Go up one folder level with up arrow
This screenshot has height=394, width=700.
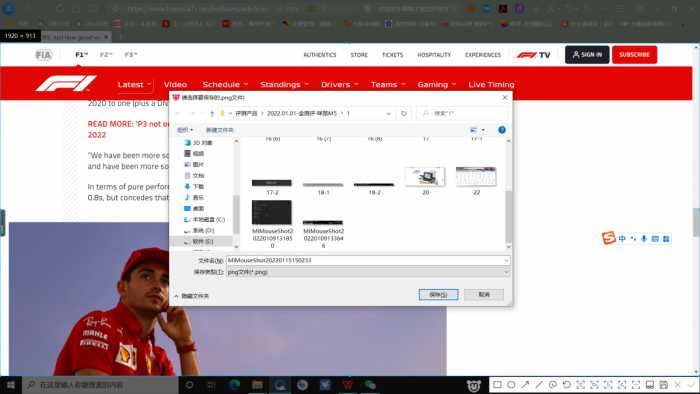(x=212, y=113)
